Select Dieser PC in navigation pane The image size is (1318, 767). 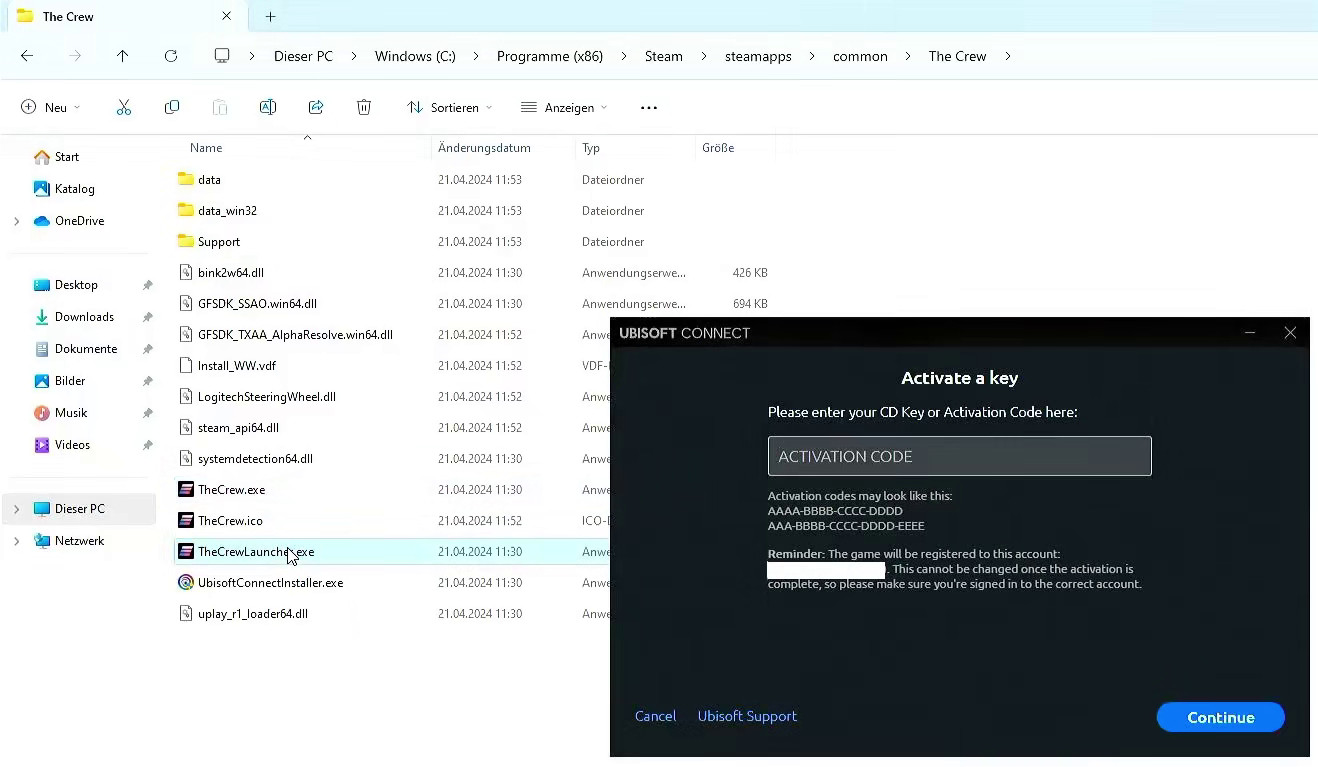[x=80, y=509]
